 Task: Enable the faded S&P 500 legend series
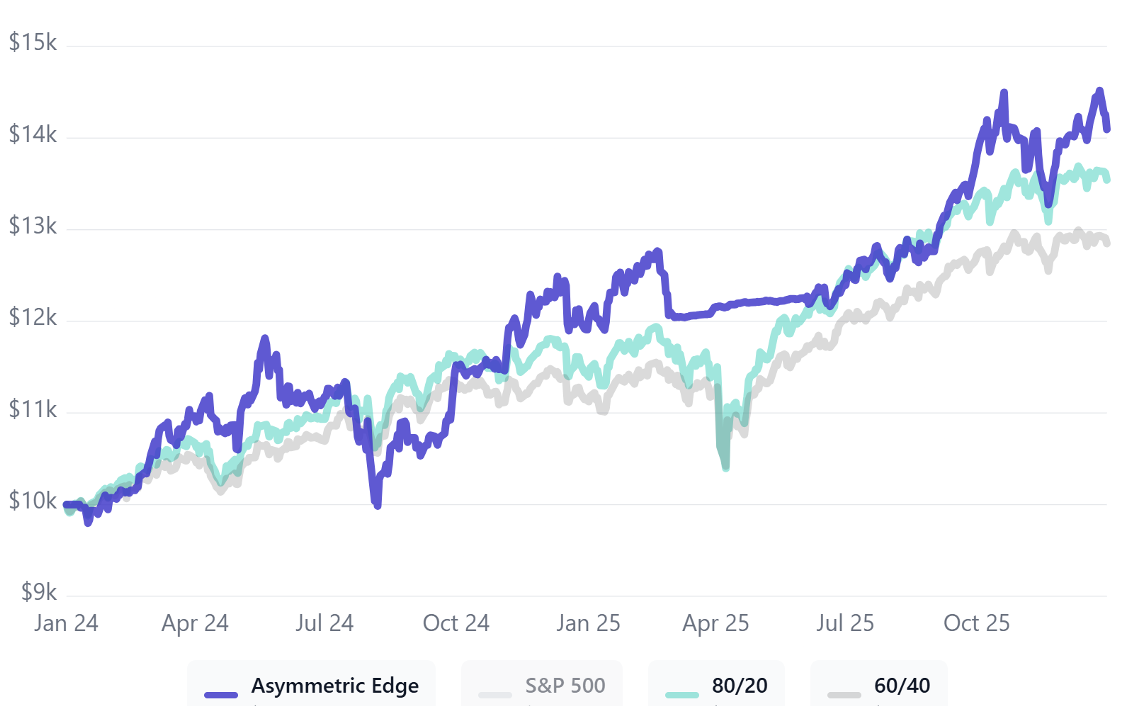(x=565, y=686)
